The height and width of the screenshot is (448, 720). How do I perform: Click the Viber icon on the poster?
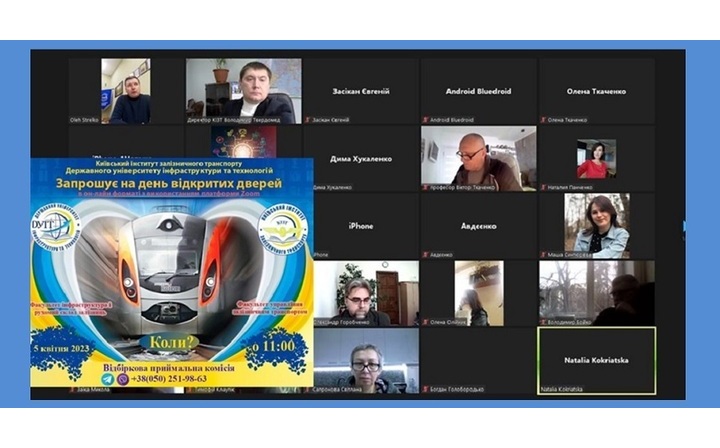(x=123, y=379)
